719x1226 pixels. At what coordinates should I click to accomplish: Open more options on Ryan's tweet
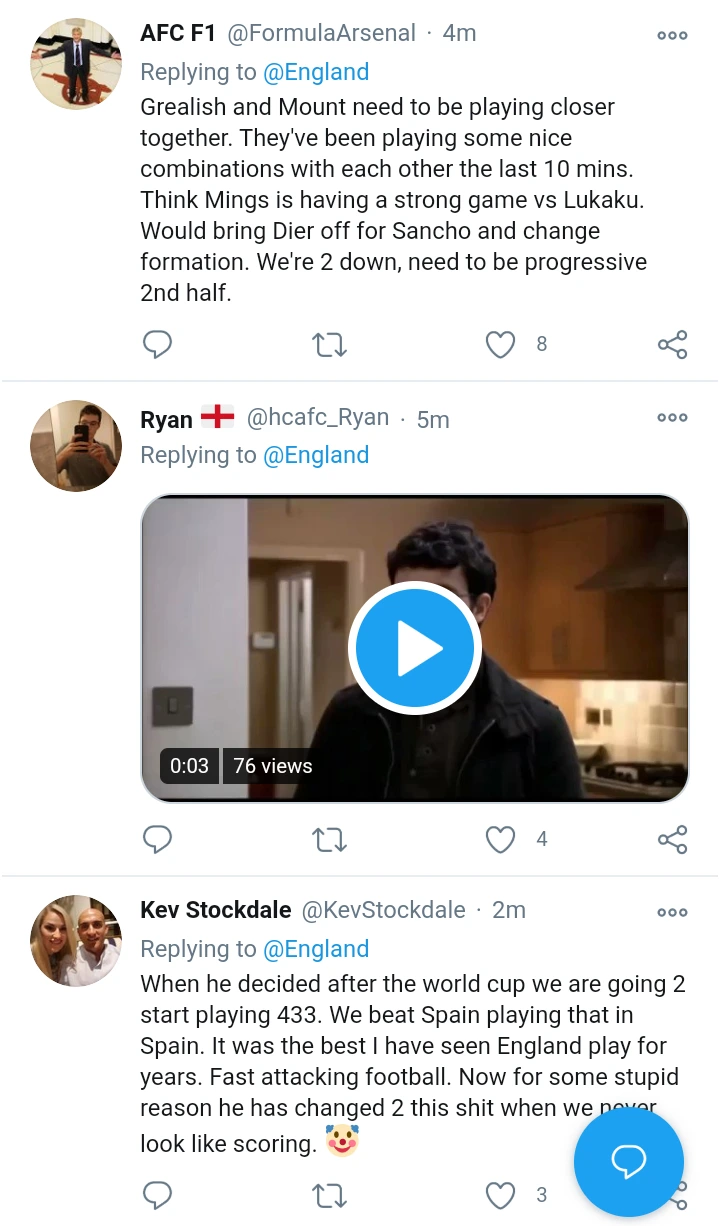point(672,418)
